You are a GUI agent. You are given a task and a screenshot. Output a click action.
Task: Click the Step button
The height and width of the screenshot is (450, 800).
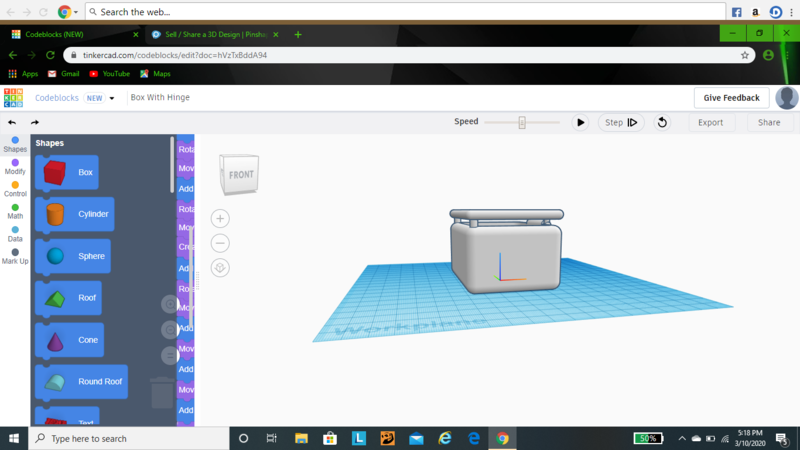pyautogui.click(x=620, y=122)
